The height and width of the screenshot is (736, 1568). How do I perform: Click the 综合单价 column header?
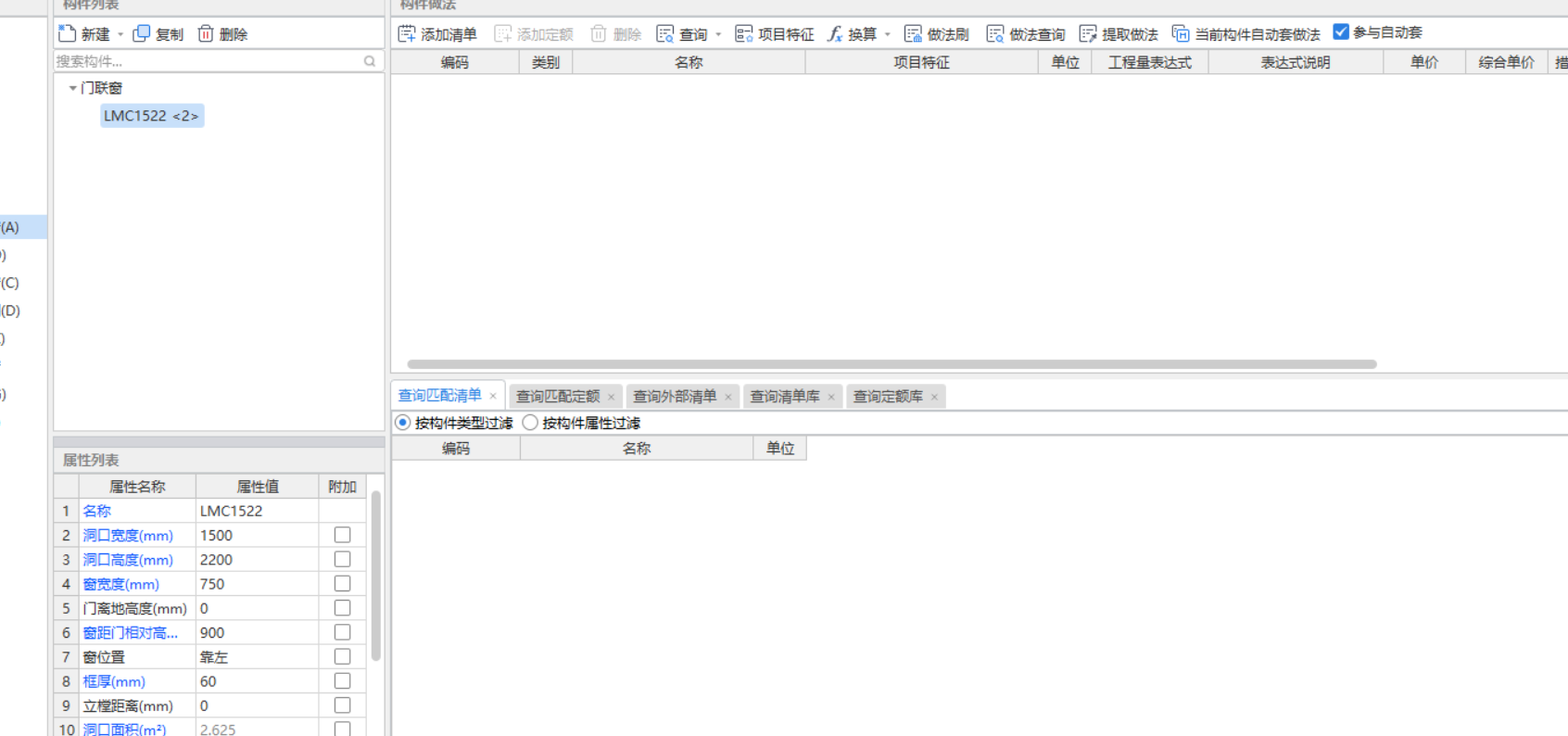pyautogui.click(x=1506, y=62)
